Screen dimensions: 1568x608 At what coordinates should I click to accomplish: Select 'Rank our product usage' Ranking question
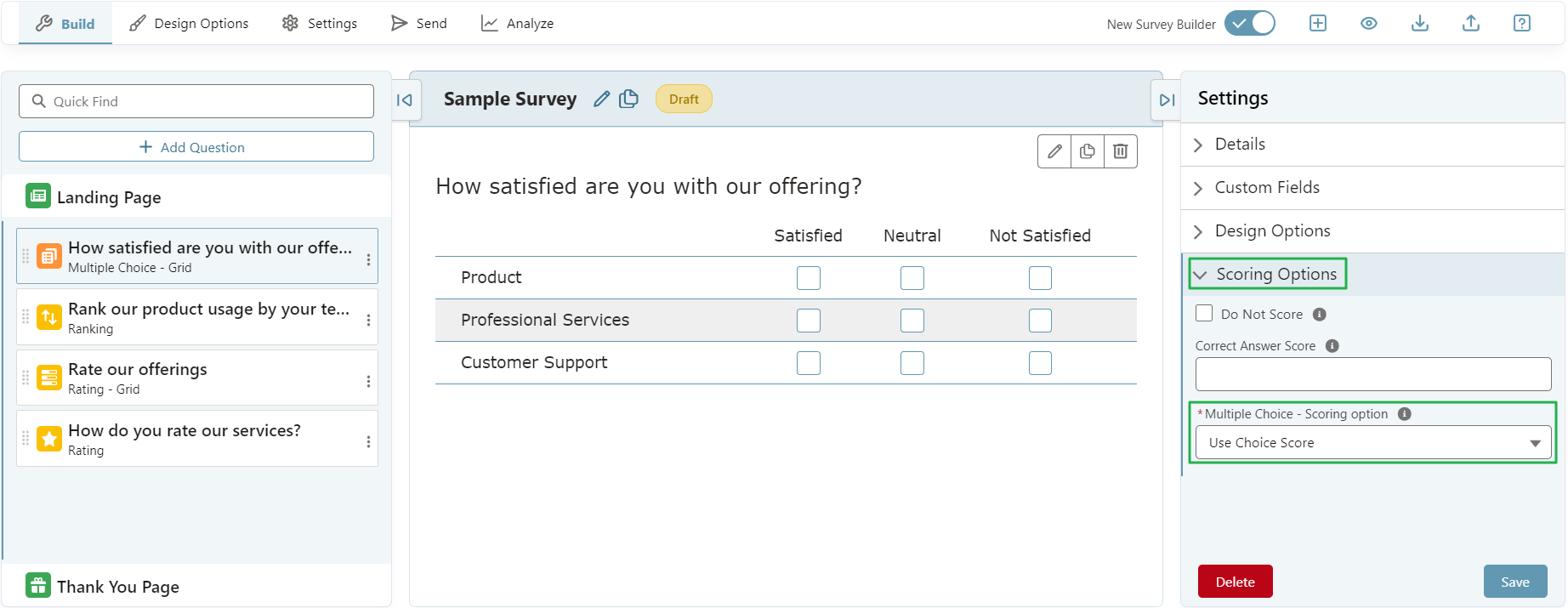coord(197,317)
